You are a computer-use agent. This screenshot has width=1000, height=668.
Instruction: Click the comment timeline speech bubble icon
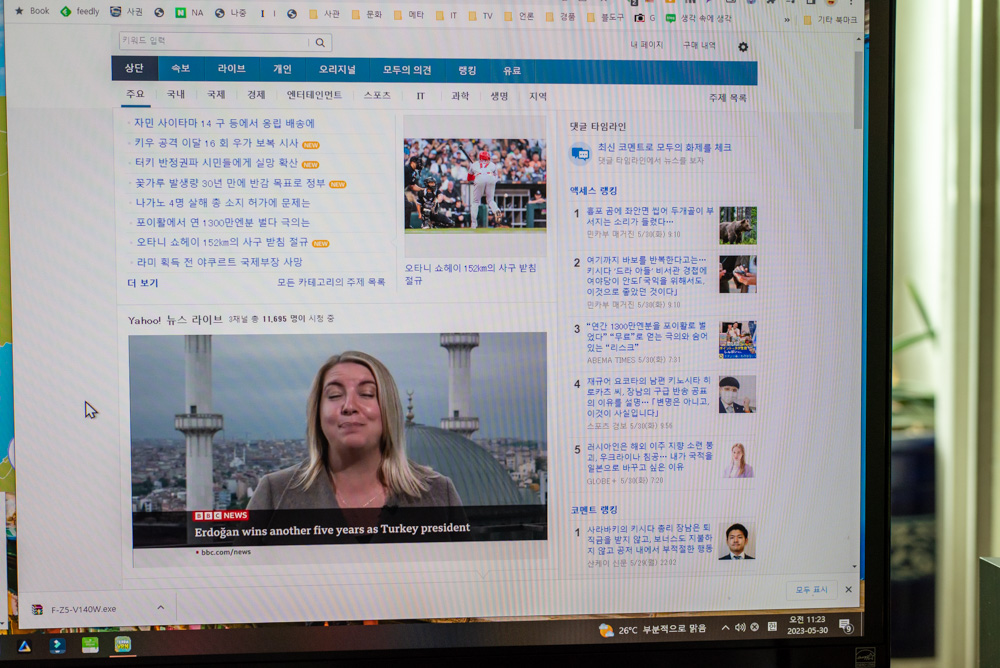pyautogui.click(x=581, y=153)
